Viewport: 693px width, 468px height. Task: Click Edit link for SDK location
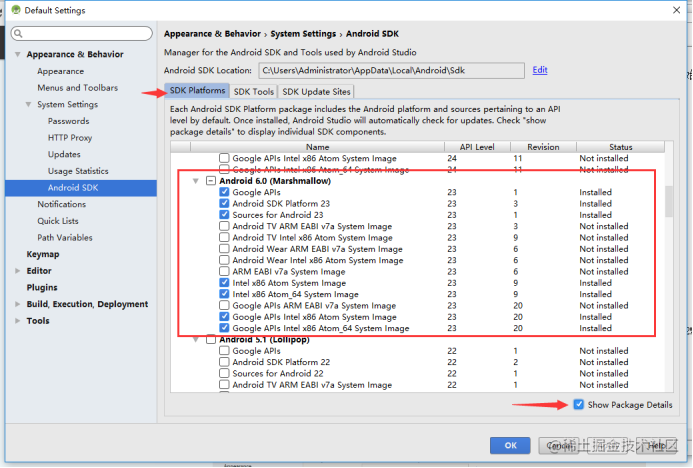click(540, 70)
